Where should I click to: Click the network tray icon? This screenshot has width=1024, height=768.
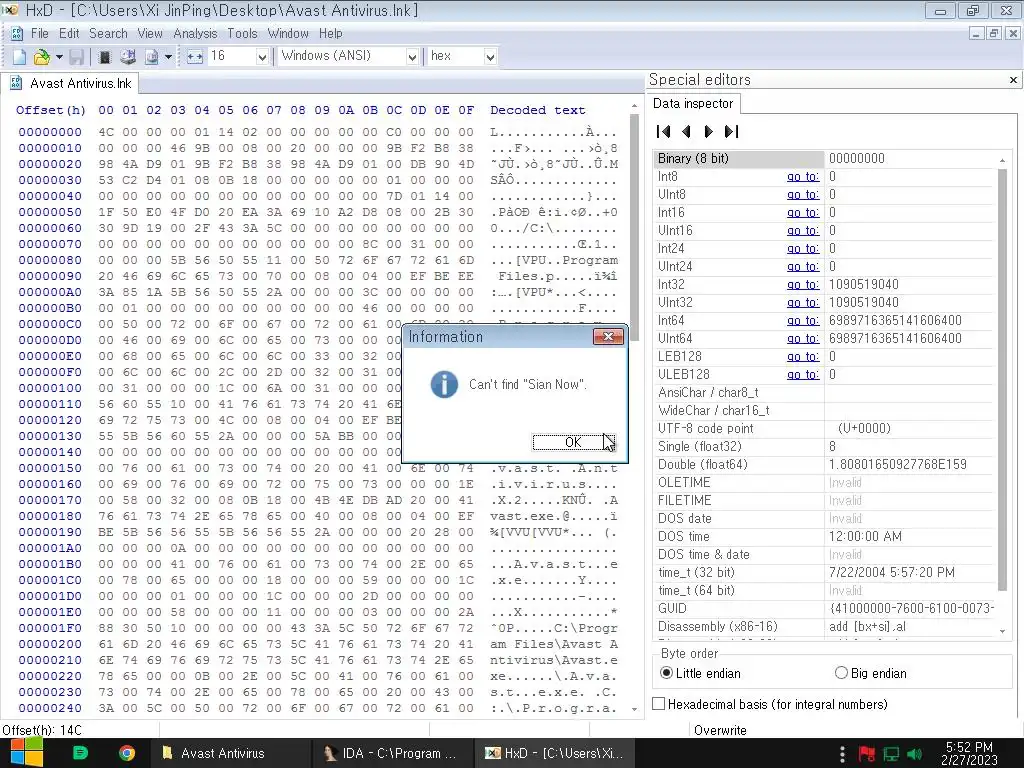(x=891, y=754)
